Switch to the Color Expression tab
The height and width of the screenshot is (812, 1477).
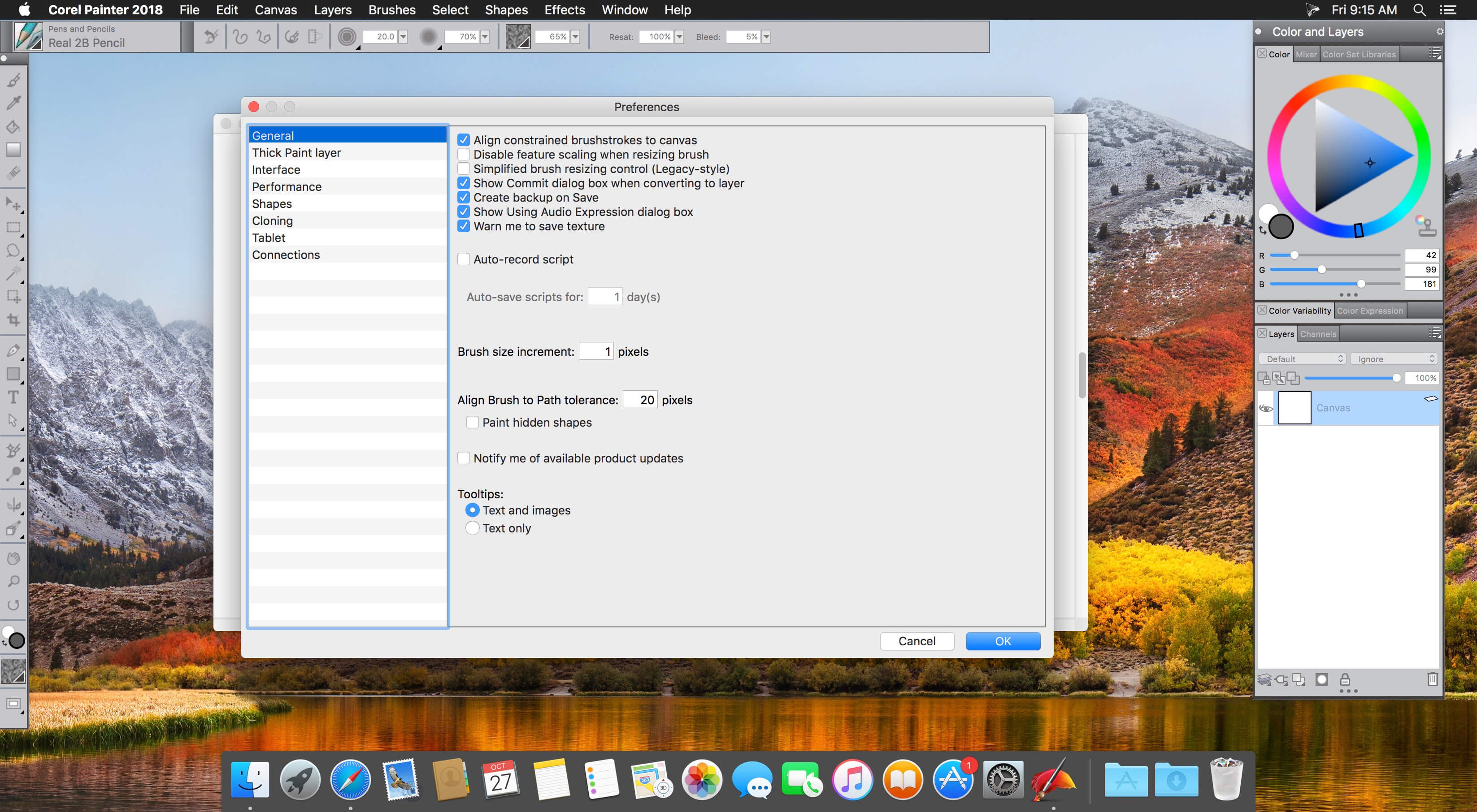(1370, 311)
